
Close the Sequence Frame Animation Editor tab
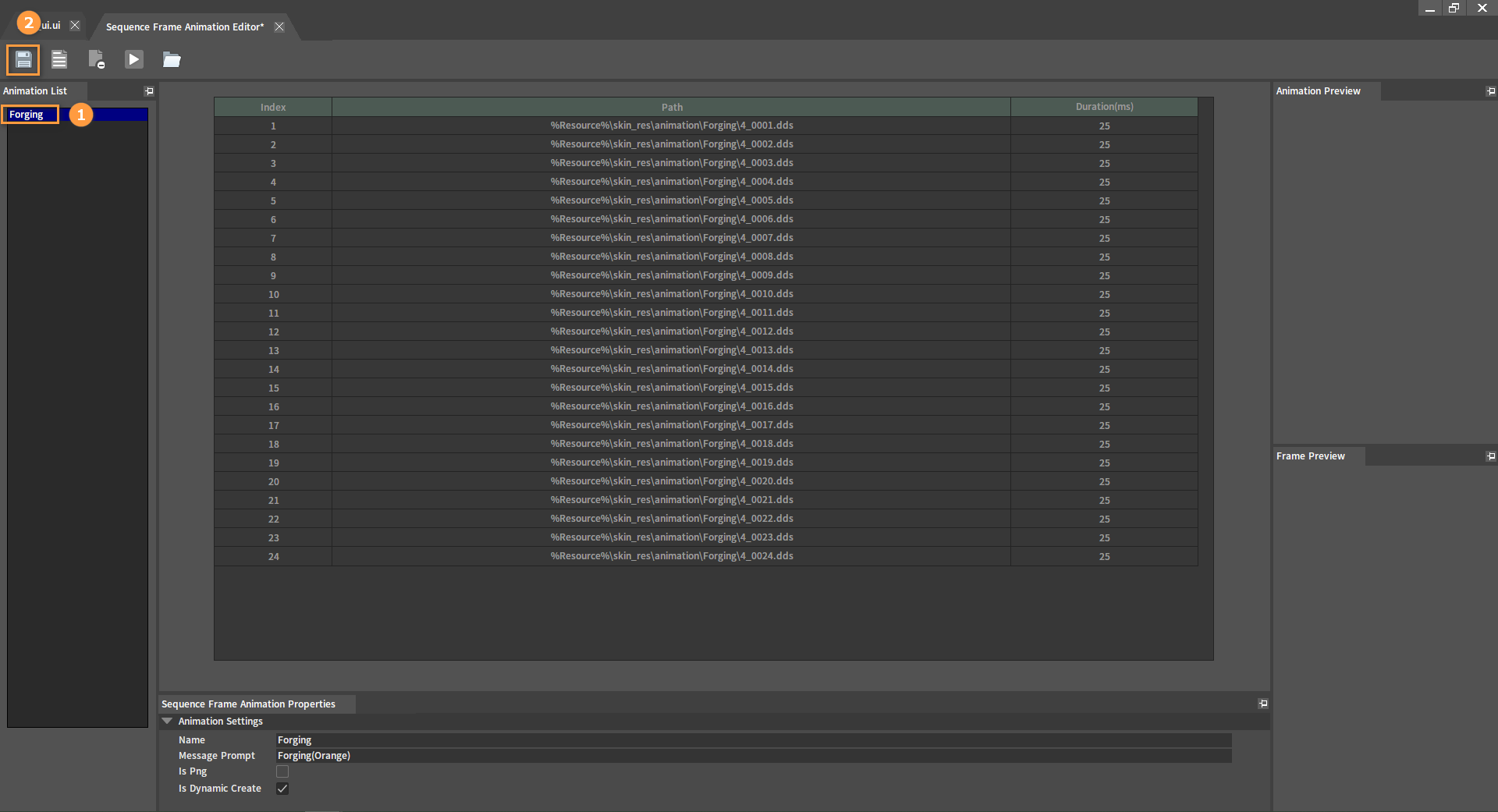point(279,27)
